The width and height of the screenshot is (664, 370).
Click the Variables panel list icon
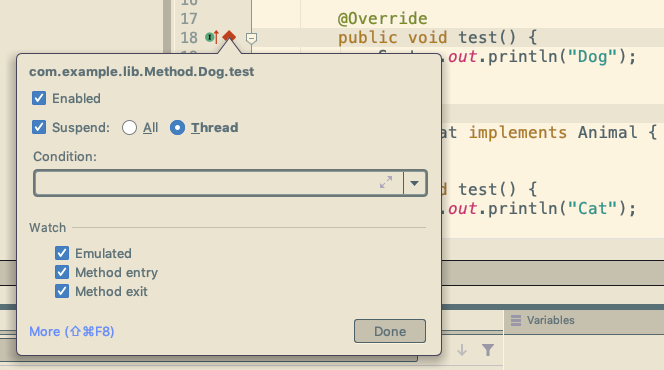coord(516,320)
